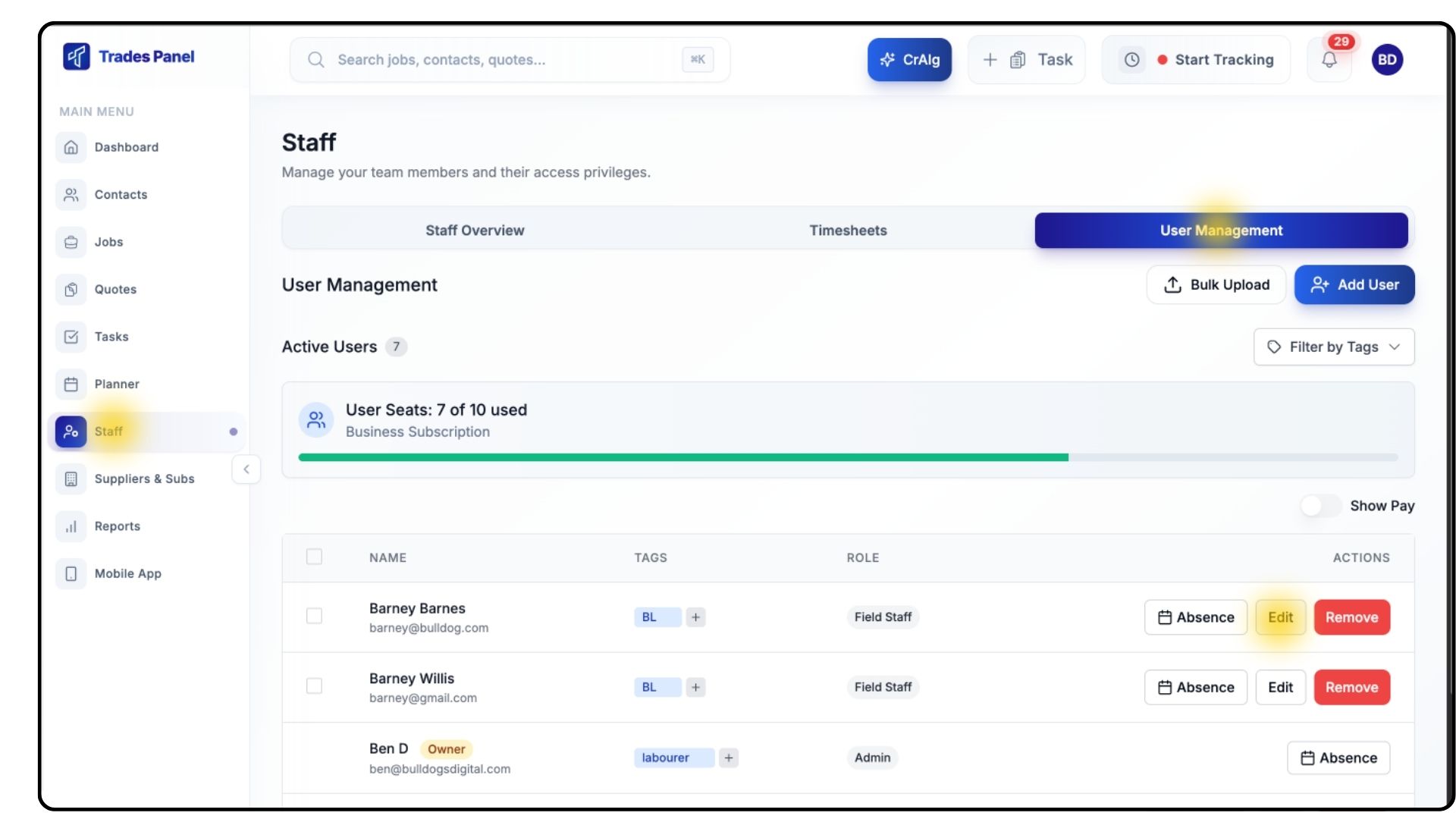Collapse the sidebar with the chevron arrow
The height and width of the screenshot is (819, 1456).
tap(246, 469)
